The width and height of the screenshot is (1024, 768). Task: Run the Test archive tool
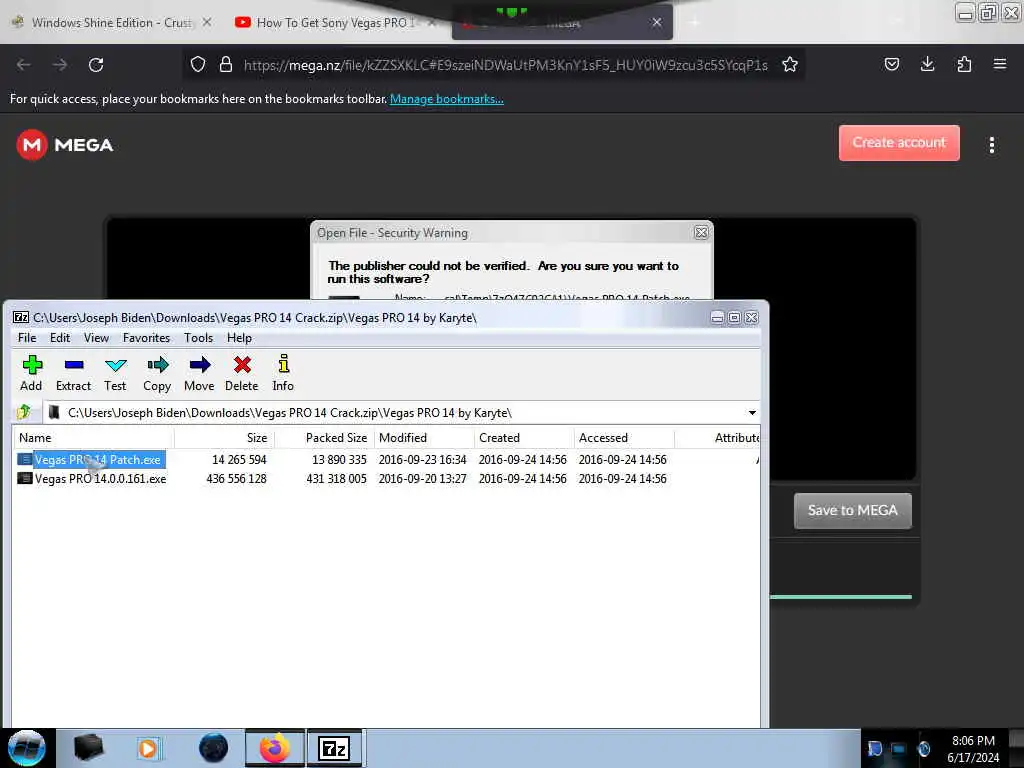(x=115, y=373)
